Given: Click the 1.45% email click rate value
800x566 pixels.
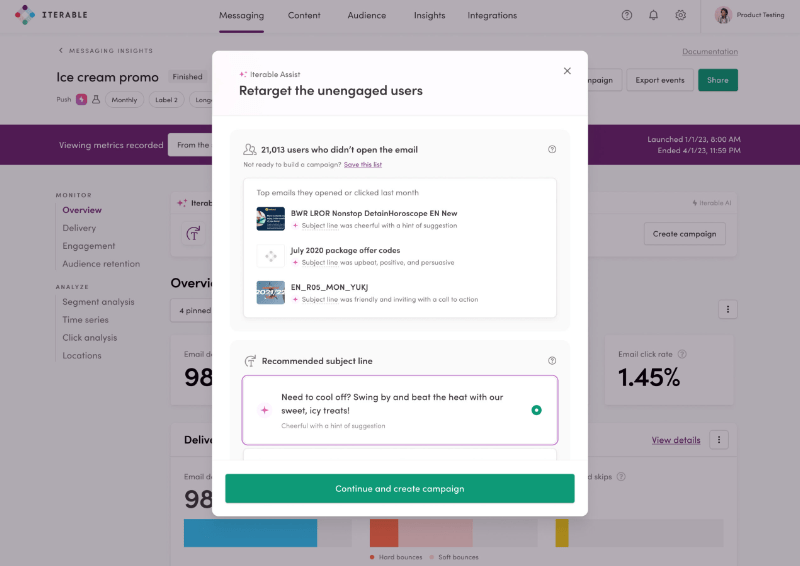Looking at the screenshot, I should [648, 377].
